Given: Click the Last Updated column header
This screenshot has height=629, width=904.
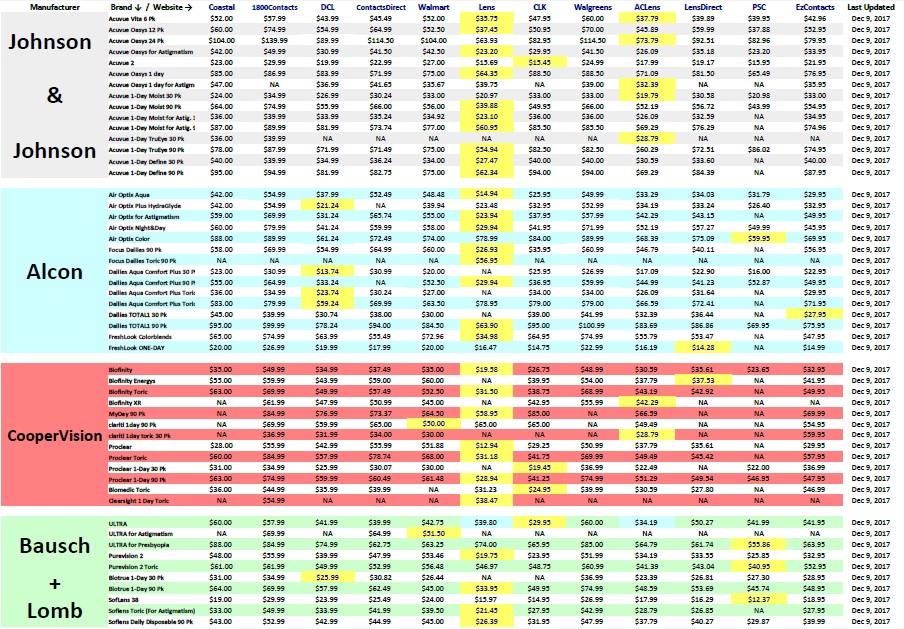Looking at the screenshot, I should pos(871,7).
